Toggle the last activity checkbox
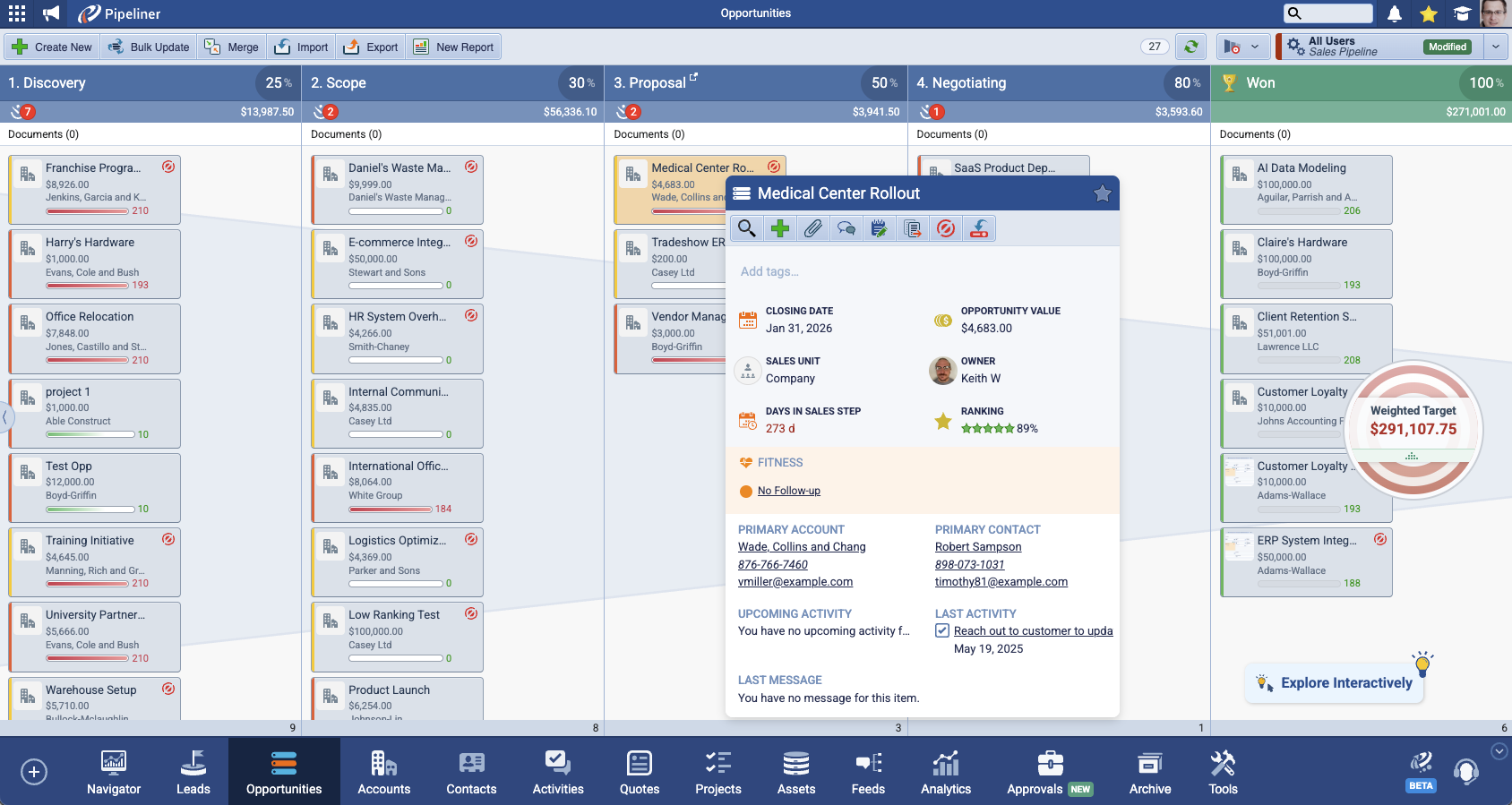The image size is (1512, 805). click(x=942, y=630)
